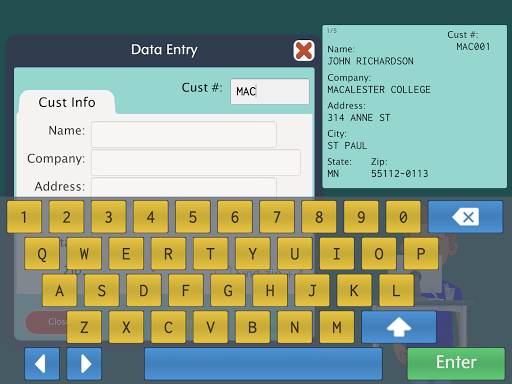The image size is (512, 384).
Task: Tap the 0 number key
Action: [x=403, y=217]
